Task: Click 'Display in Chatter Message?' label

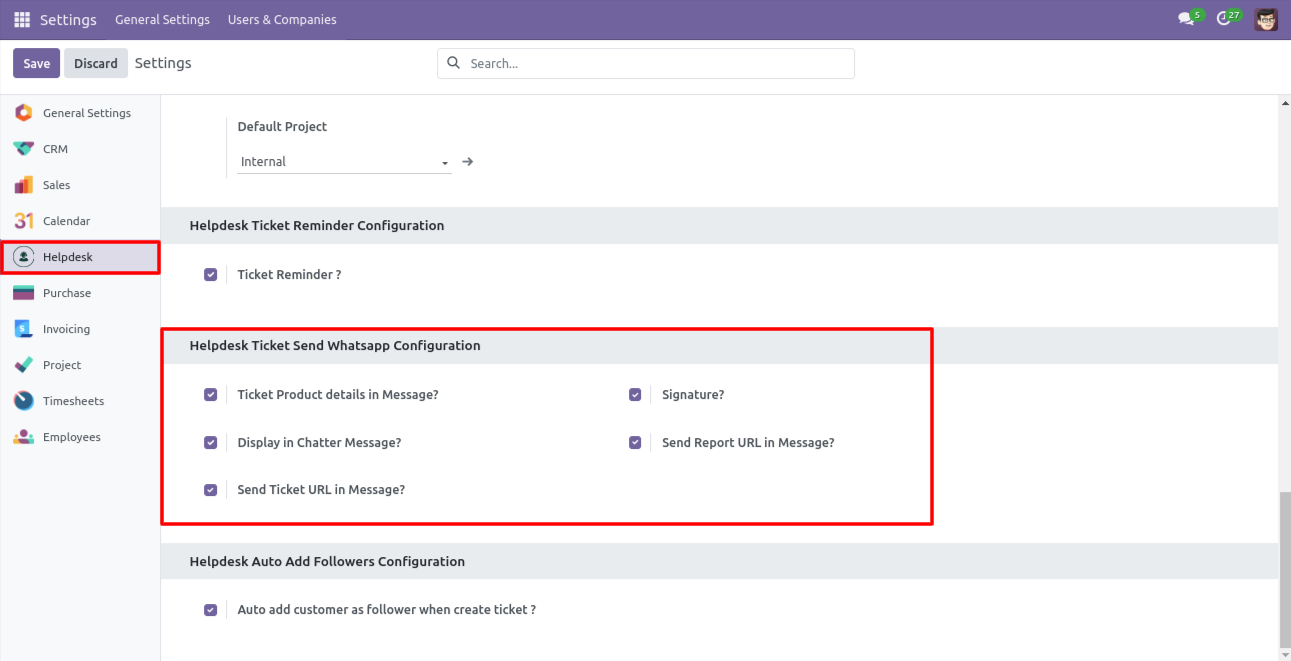Action: click(319, 443)
